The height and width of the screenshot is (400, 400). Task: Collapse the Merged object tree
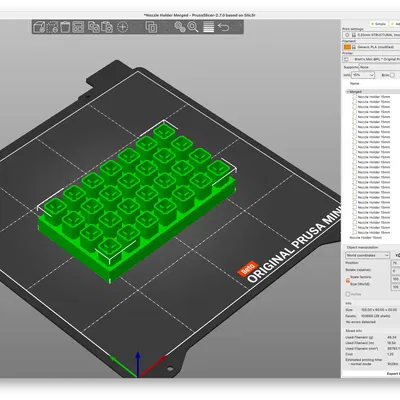click(x=348, y=91)
